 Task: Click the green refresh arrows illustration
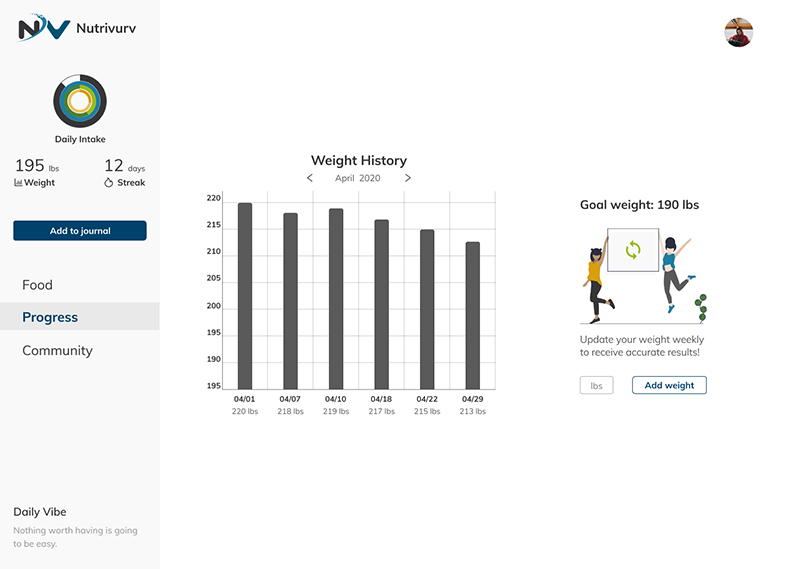(x=633, y=250)
